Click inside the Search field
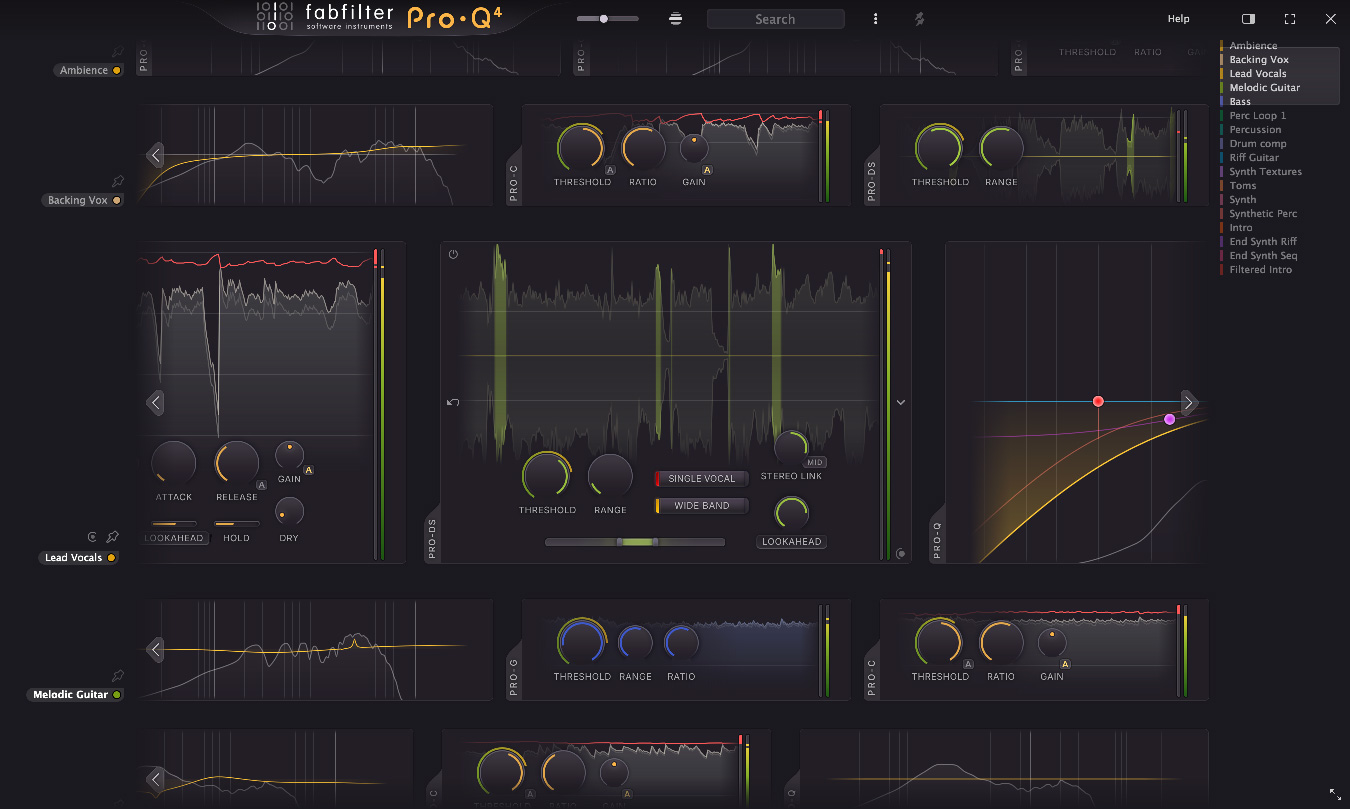 [775, 18]
